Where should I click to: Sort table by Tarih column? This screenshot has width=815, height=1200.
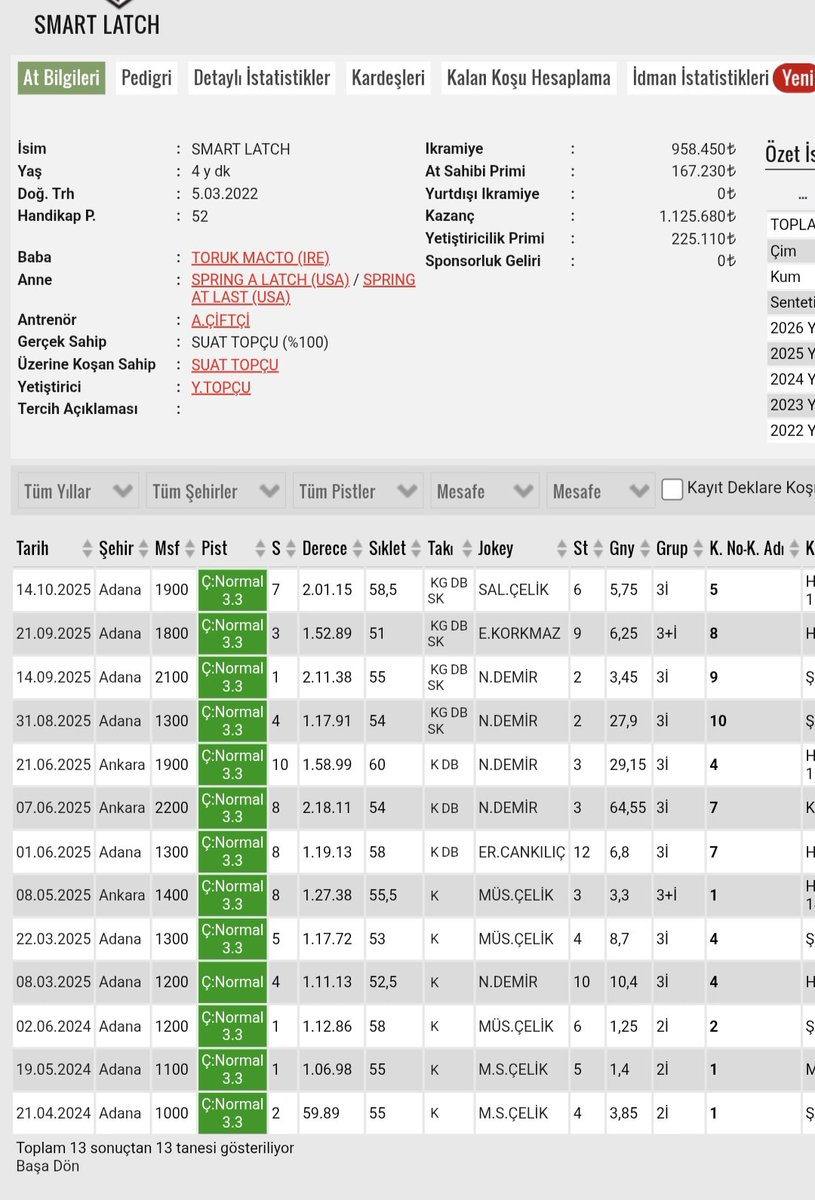[53, 548]
